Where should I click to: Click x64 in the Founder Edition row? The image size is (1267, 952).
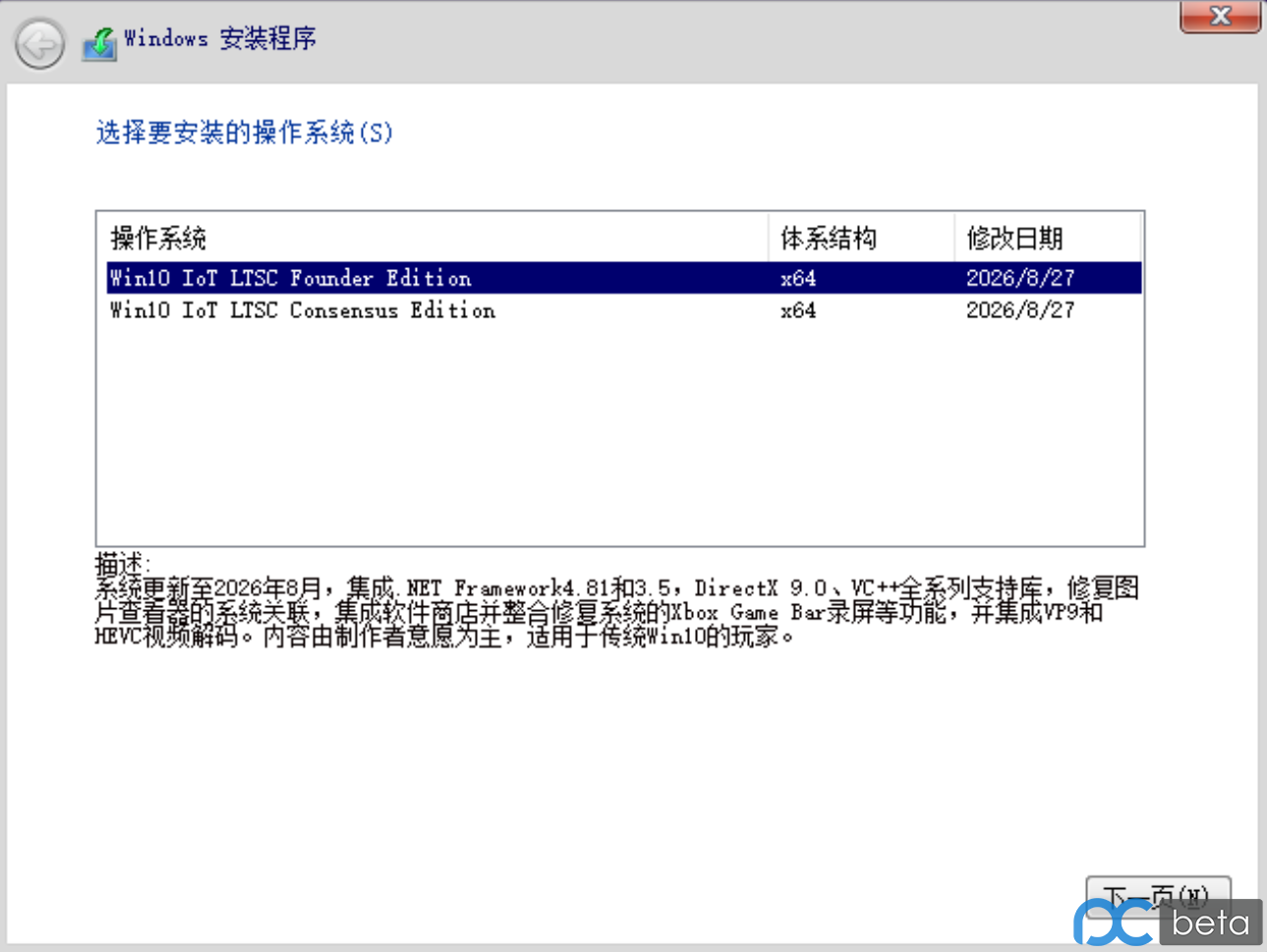tap(798, 278)
